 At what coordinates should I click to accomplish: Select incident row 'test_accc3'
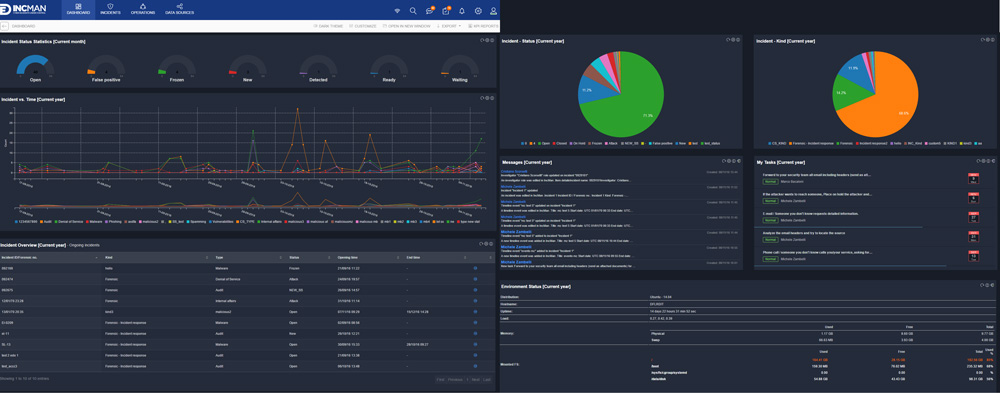(247, 366)
